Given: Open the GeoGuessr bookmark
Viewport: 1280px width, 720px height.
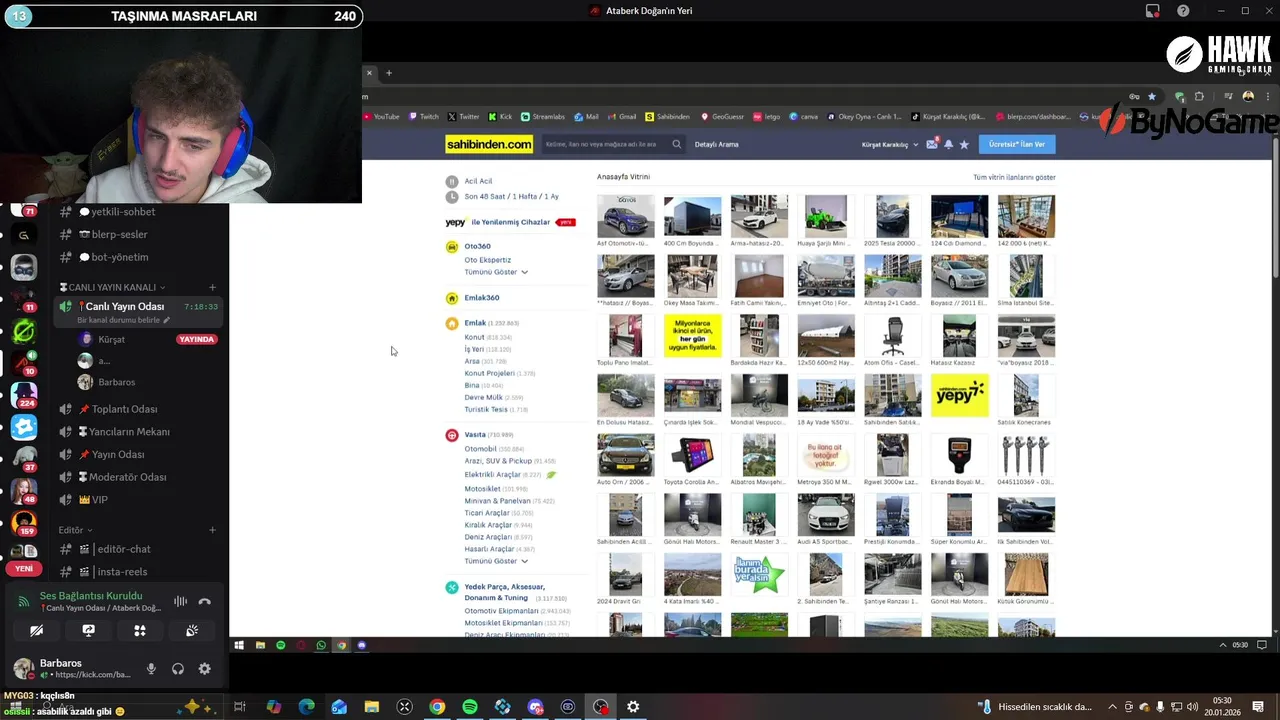Looking at the screenshot, I should point(722,116).
